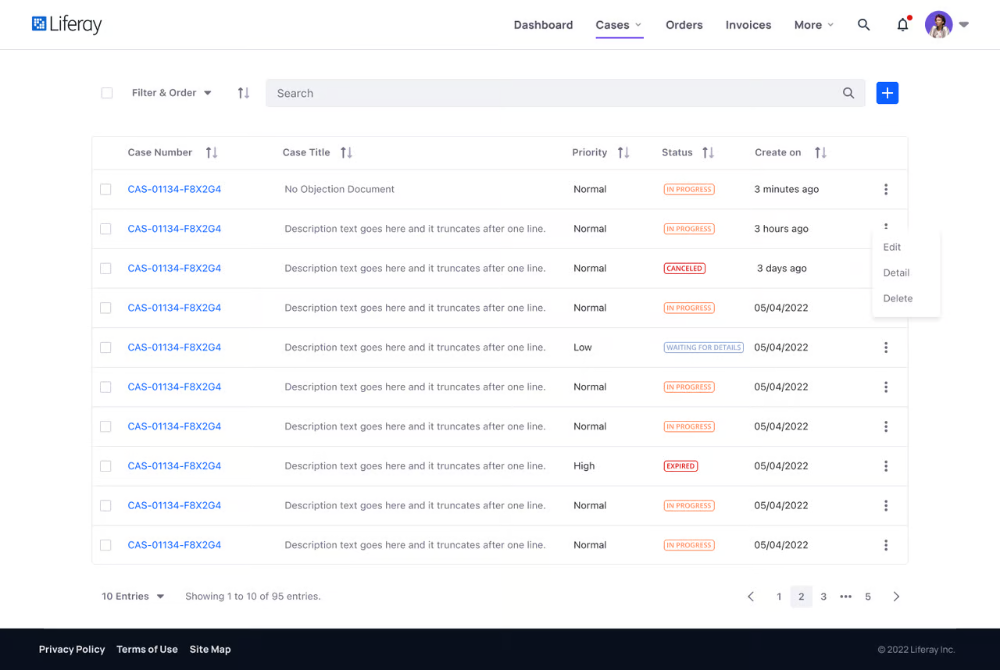This screenshot has height=670, width=1000.
Task: Check the No Objection Document row checkbox
Action: (x=105, y=189)
